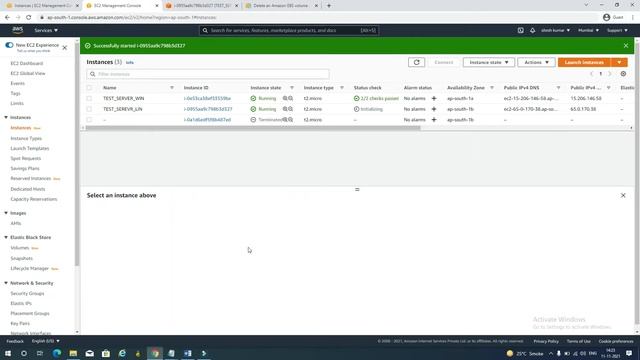Click the horizontal table scrollbar
This screenshot has width=640, height=360.
253,128
